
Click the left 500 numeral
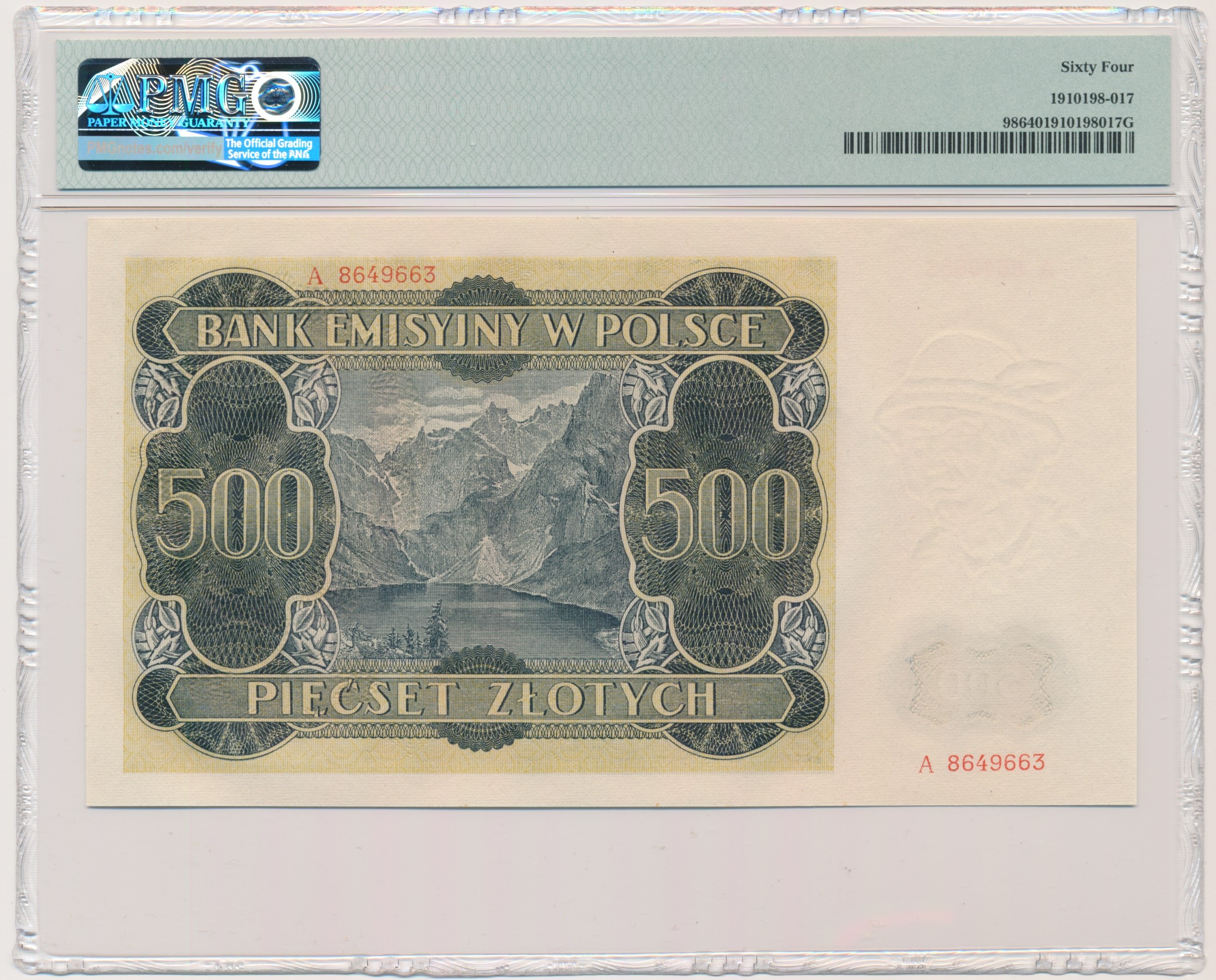(235, 514)
